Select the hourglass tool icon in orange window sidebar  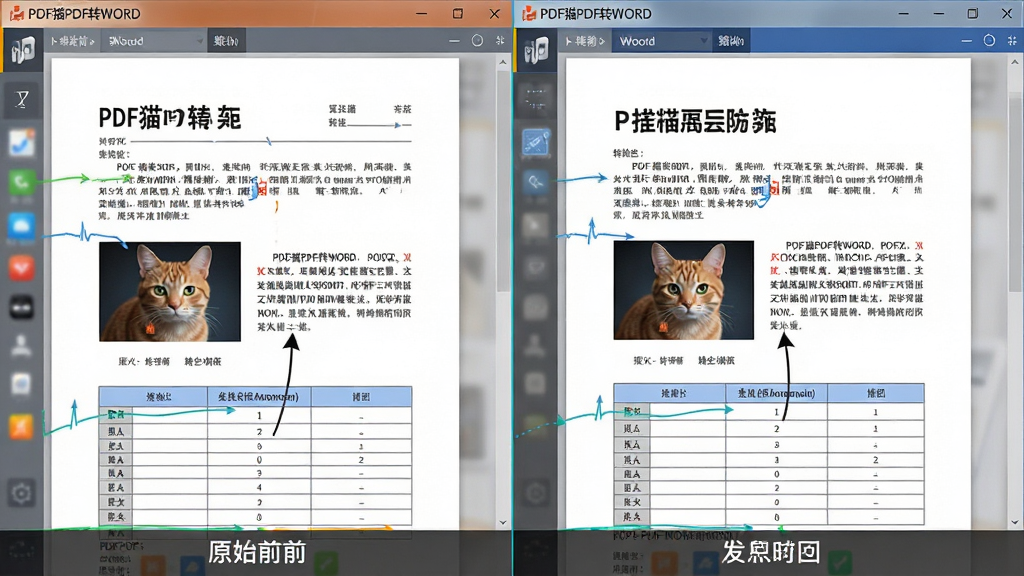click(x=22, y=99)
